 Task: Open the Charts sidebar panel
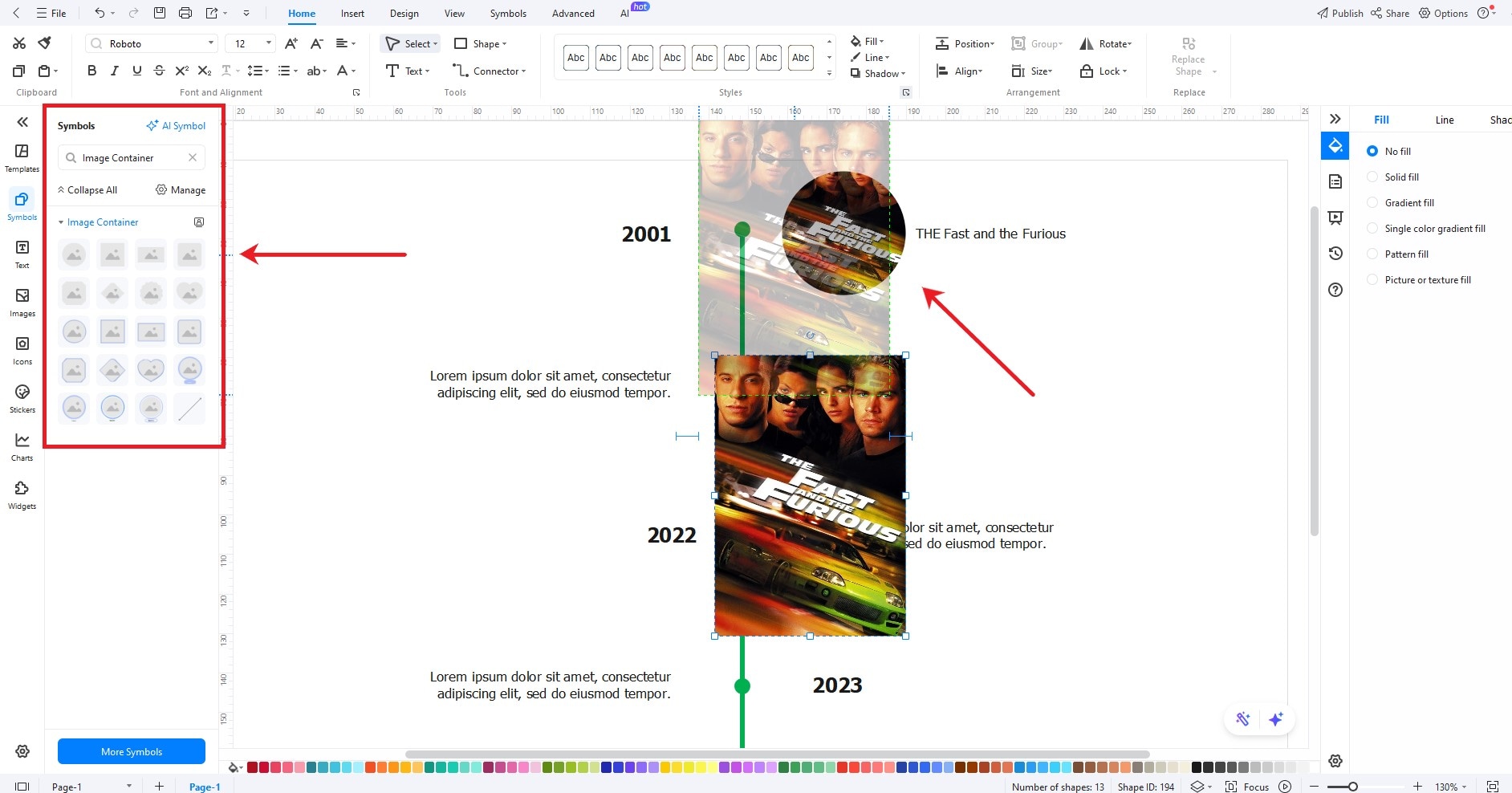pos(22,447)
